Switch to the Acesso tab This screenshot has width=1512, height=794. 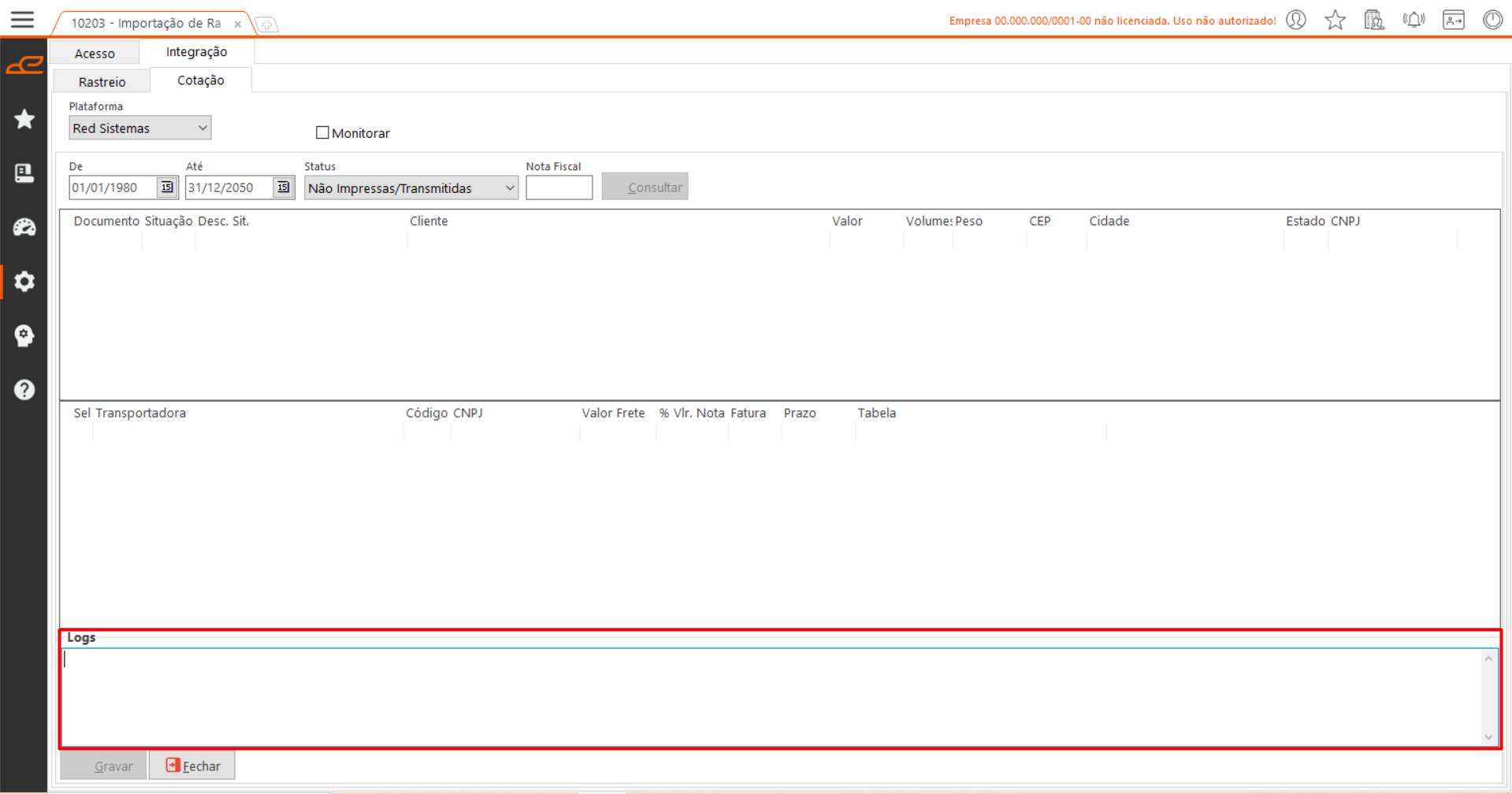click(95, 54)
